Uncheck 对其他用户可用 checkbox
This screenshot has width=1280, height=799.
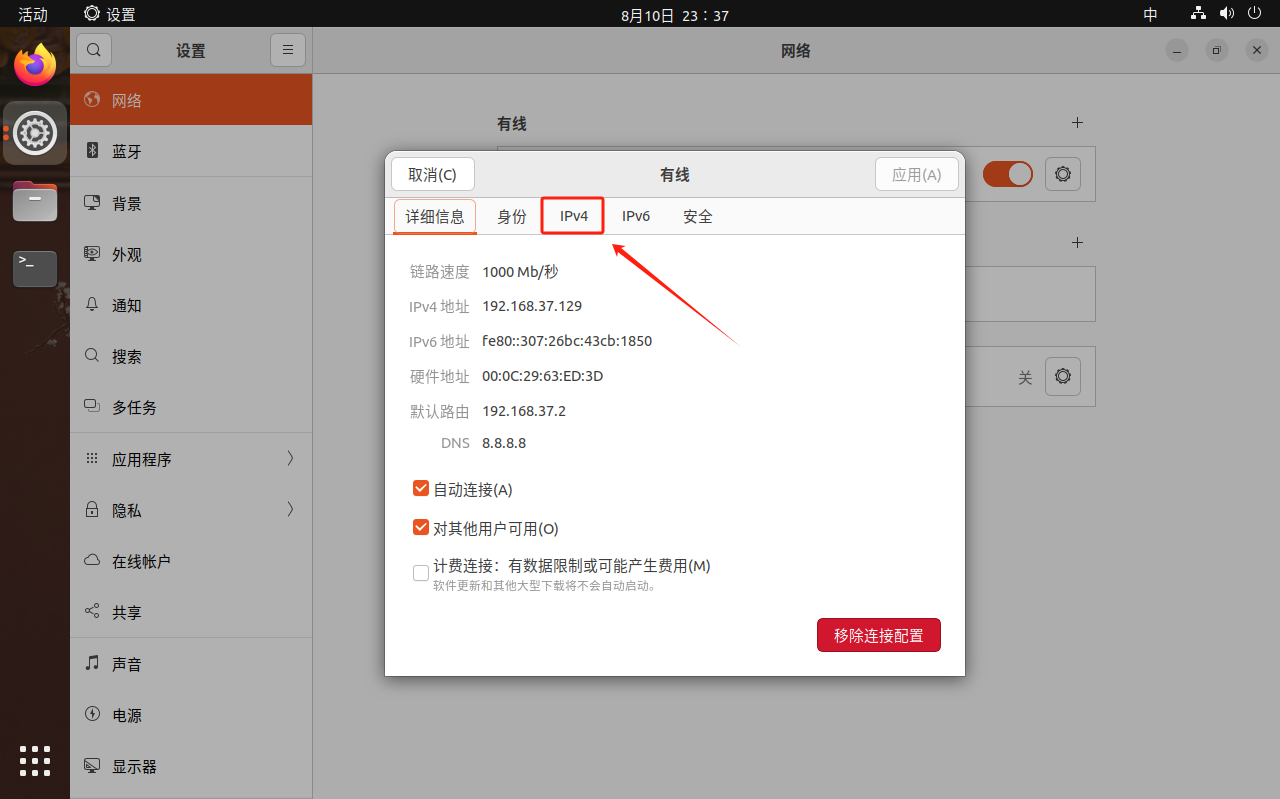pyautogui.click(x=421, y=528)
